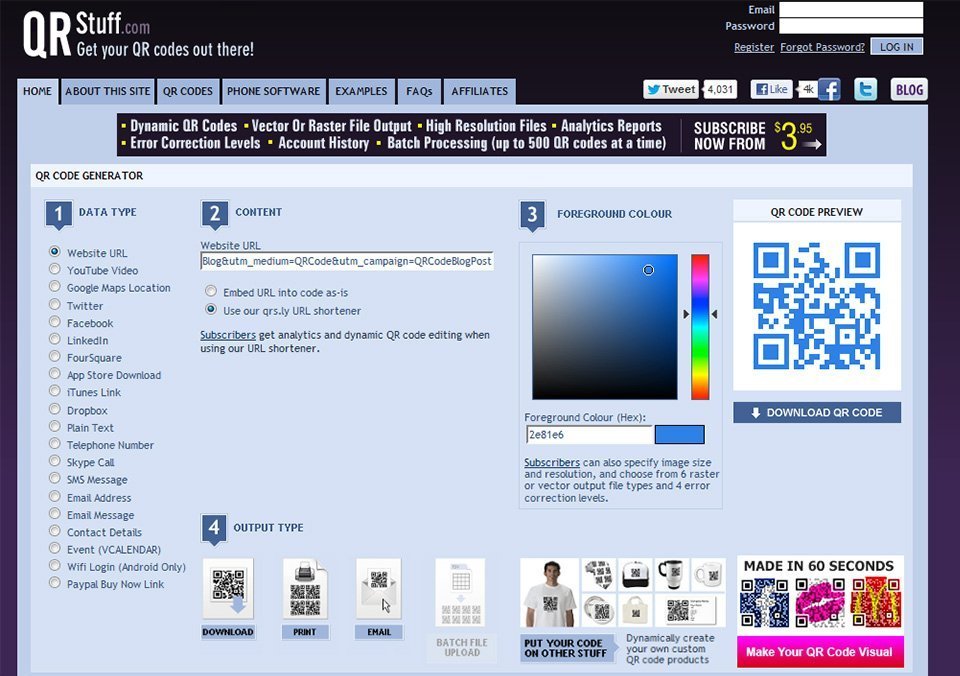
Task: Open the PHONE SOFTWARE tab
Action: click(274, 91)
